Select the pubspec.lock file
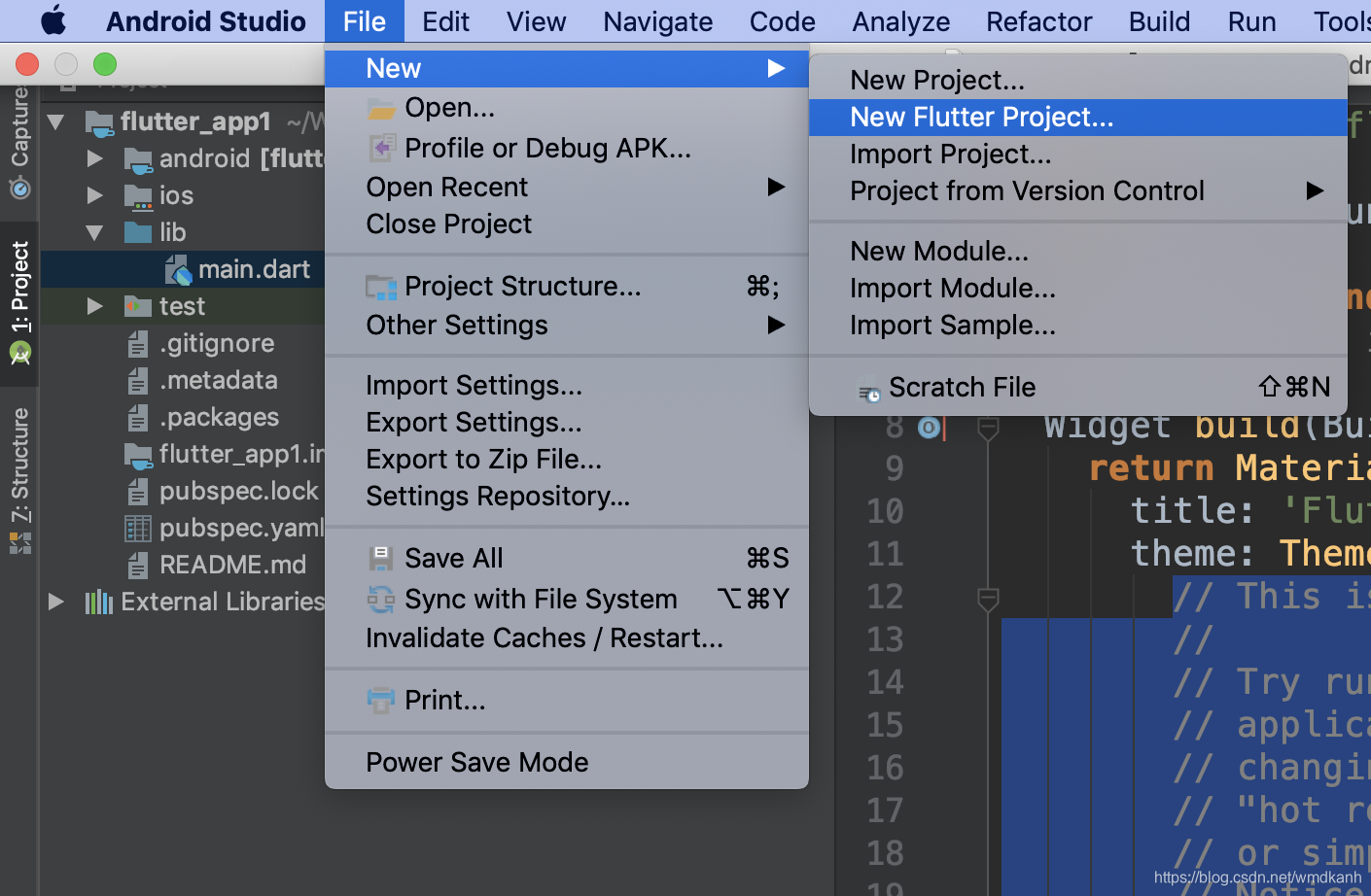This screenshot has width=1371, height=896. click(x=239, y=491)
